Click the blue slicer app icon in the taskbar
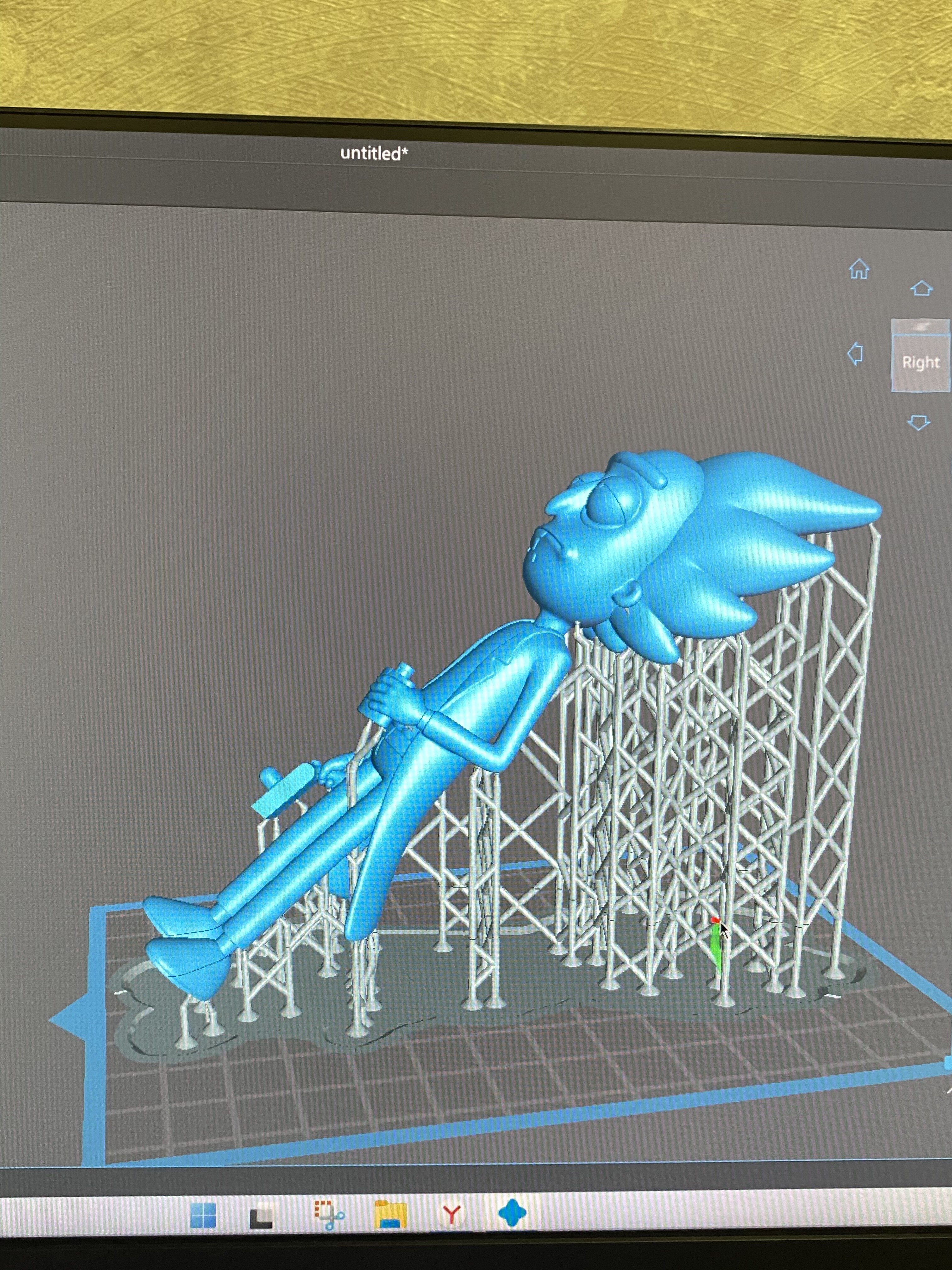 [512, 1213]
